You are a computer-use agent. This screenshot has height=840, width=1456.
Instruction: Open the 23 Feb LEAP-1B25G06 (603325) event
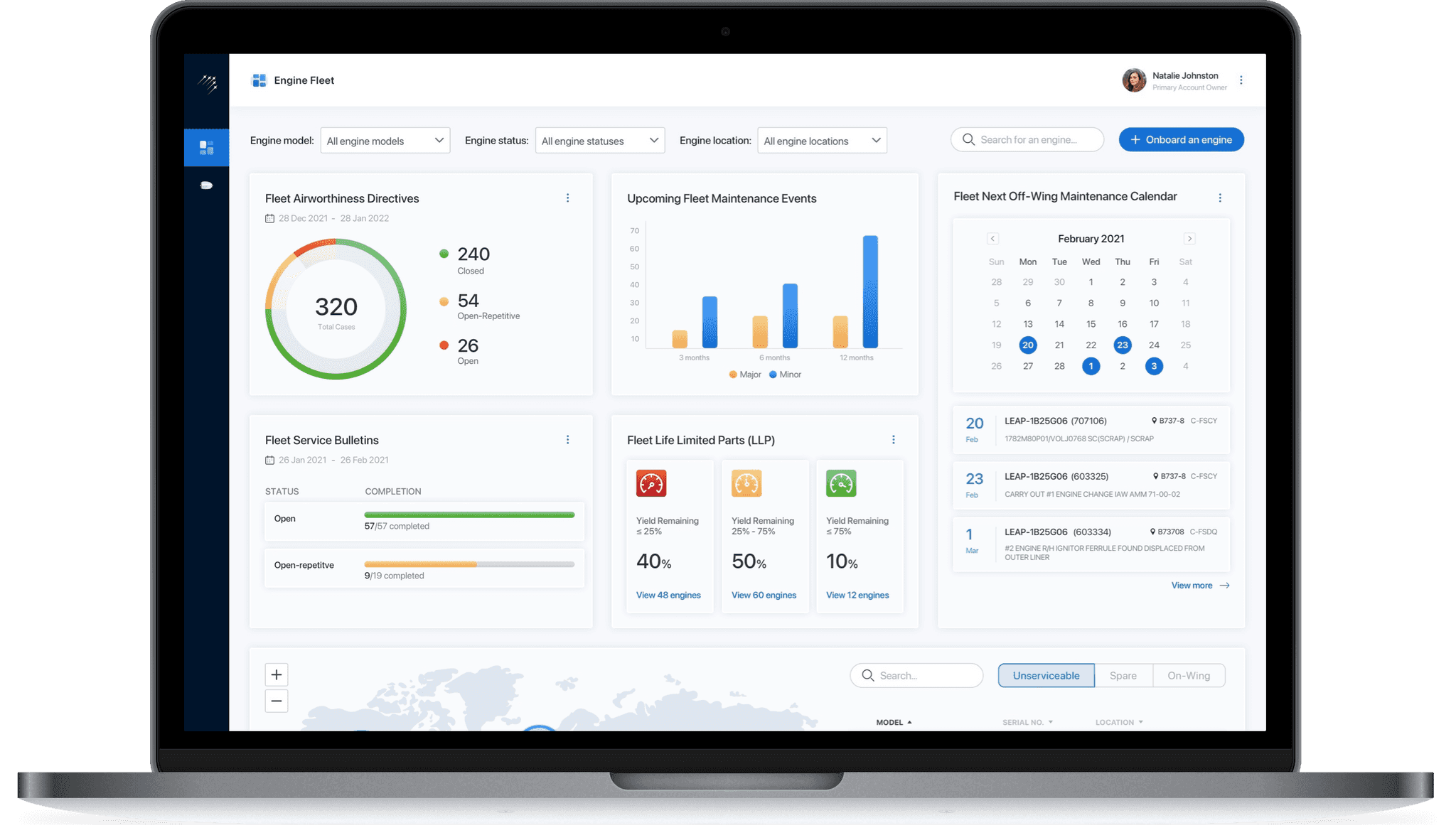point(1091,485)
